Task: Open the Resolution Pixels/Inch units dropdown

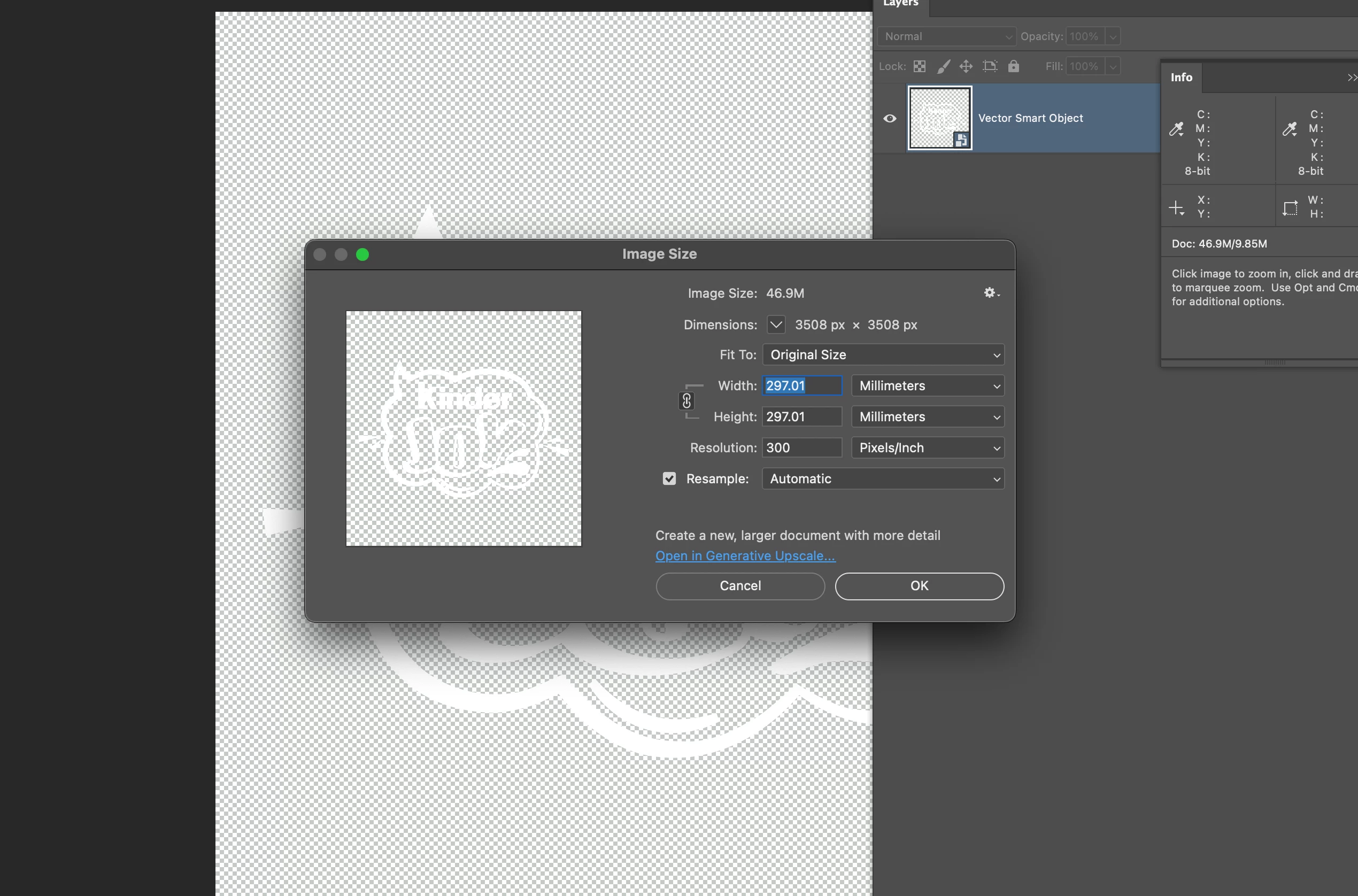Action: [928, 448]
